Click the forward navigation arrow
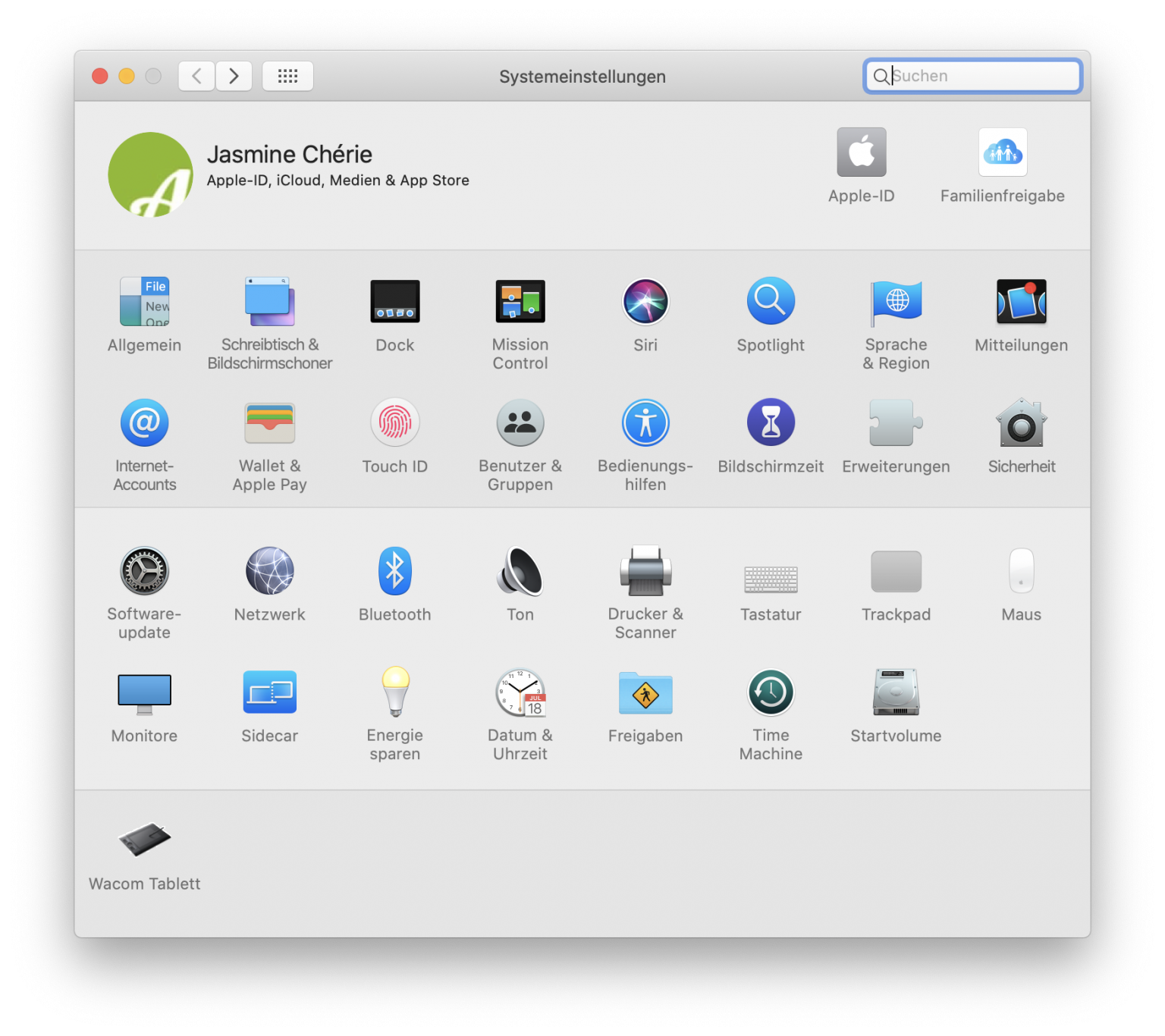 click(x=234, y=76)
